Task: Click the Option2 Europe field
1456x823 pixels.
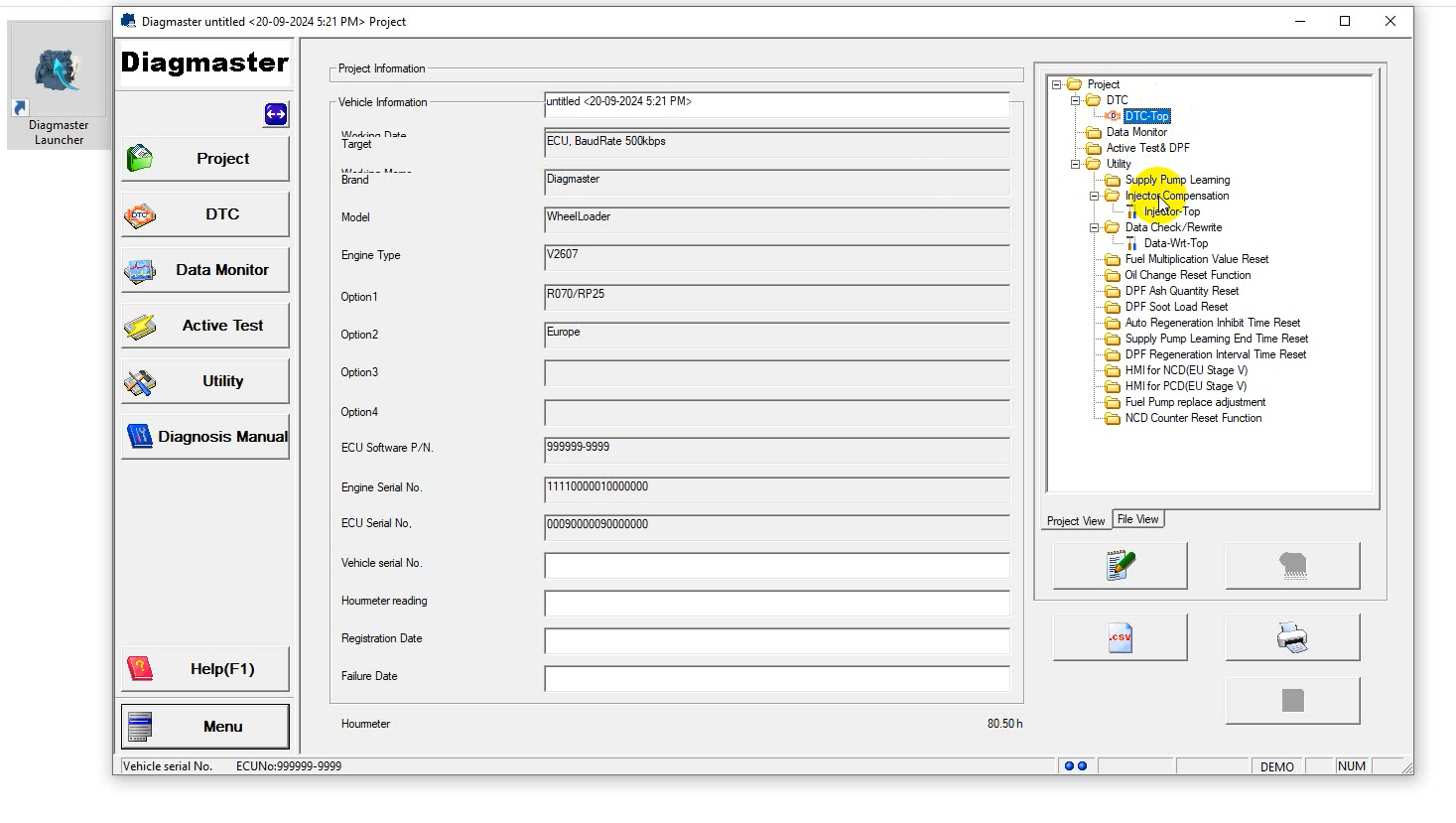Action: pos(777,336)
